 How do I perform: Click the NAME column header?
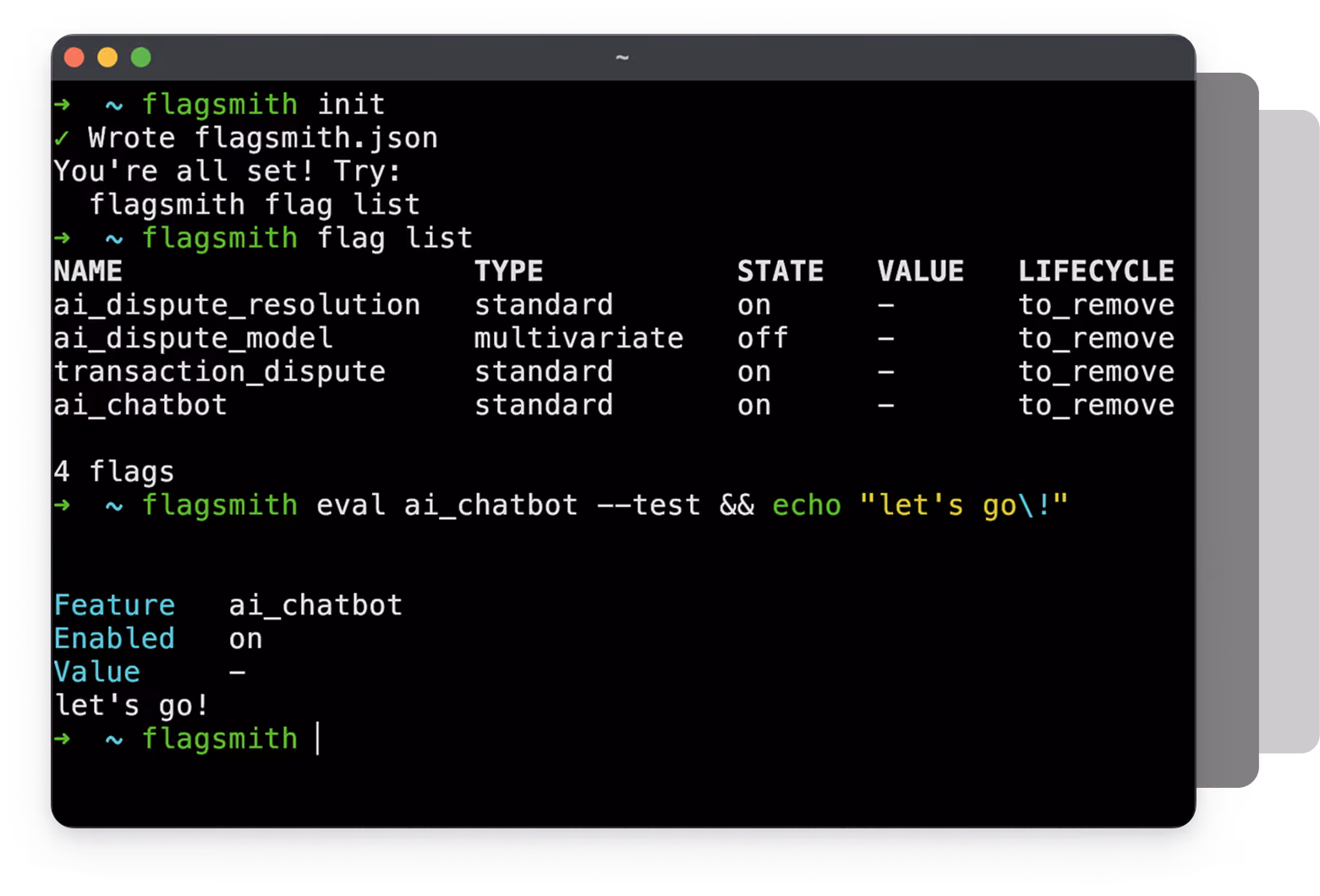[88, 271]
